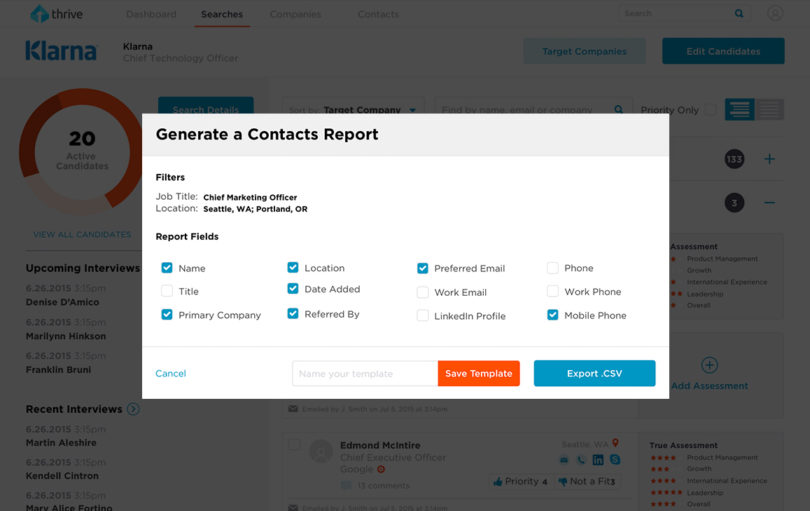810x511 pixels.
Task: Switch to compact list view icon
Action: [x=769, y=110]
